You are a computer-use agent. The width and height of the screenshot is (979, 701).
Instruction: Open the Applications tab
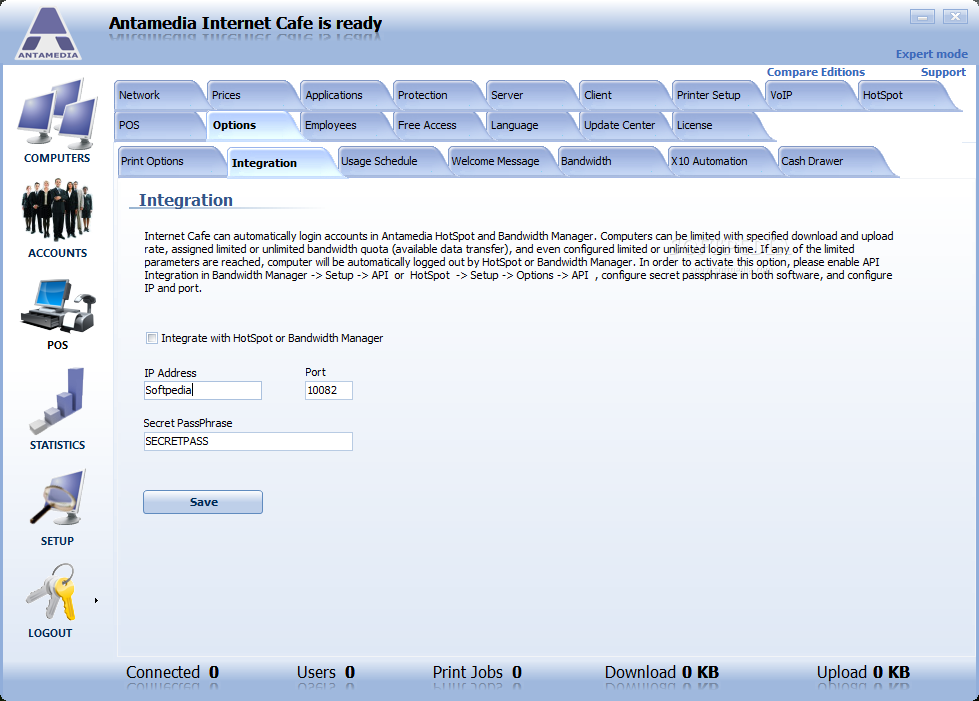pyautogui.click(x=344, y=95)
